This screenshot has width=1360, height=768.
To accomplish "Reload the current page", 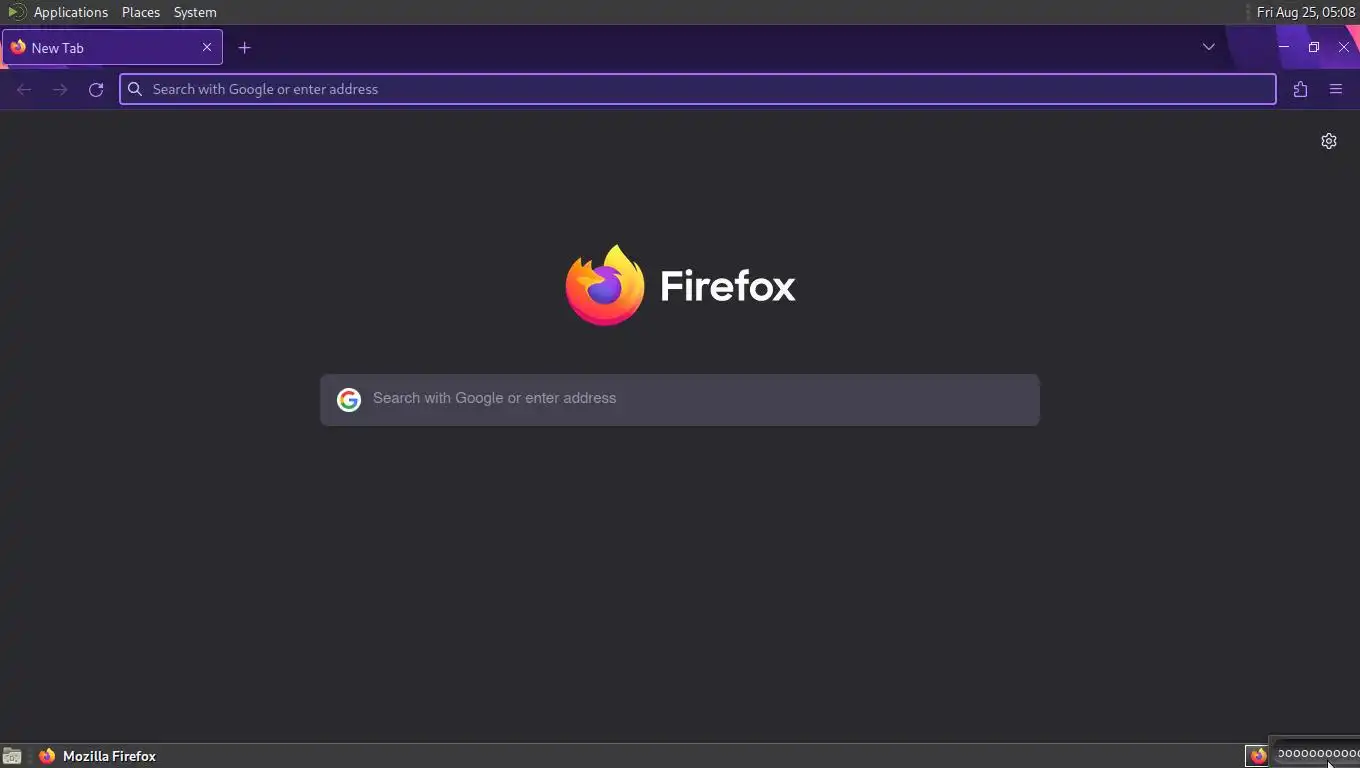I will point(96,89).
